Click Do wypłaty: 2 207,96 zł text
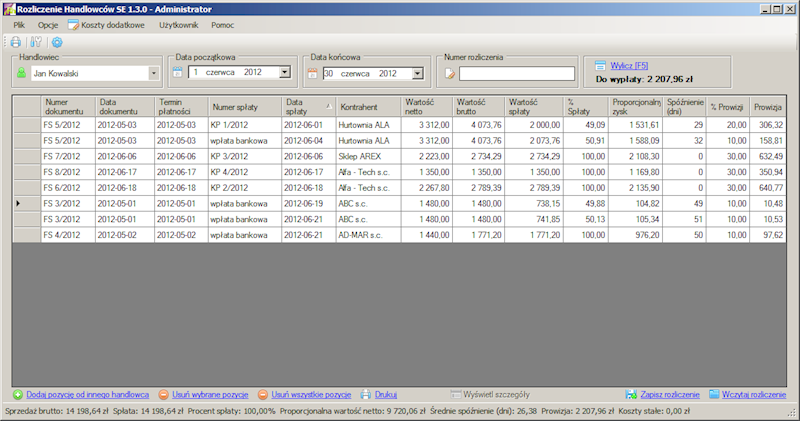 (x=644, y=79)
